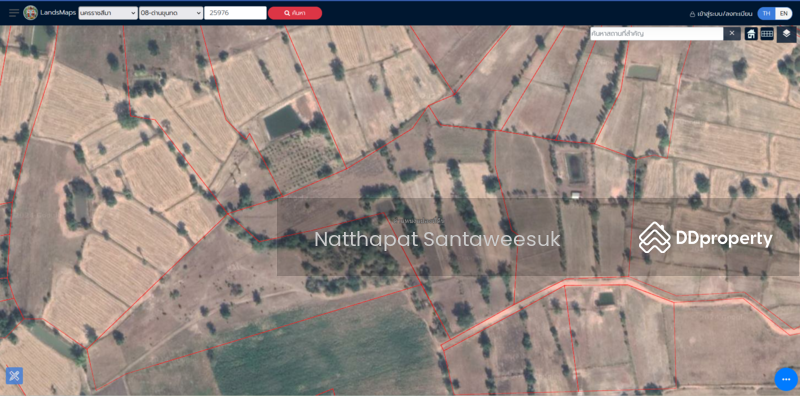The height and width of the screenshot is (396, 800).
Task: Click the LandsMaps title text
Action: pos(58,13)
